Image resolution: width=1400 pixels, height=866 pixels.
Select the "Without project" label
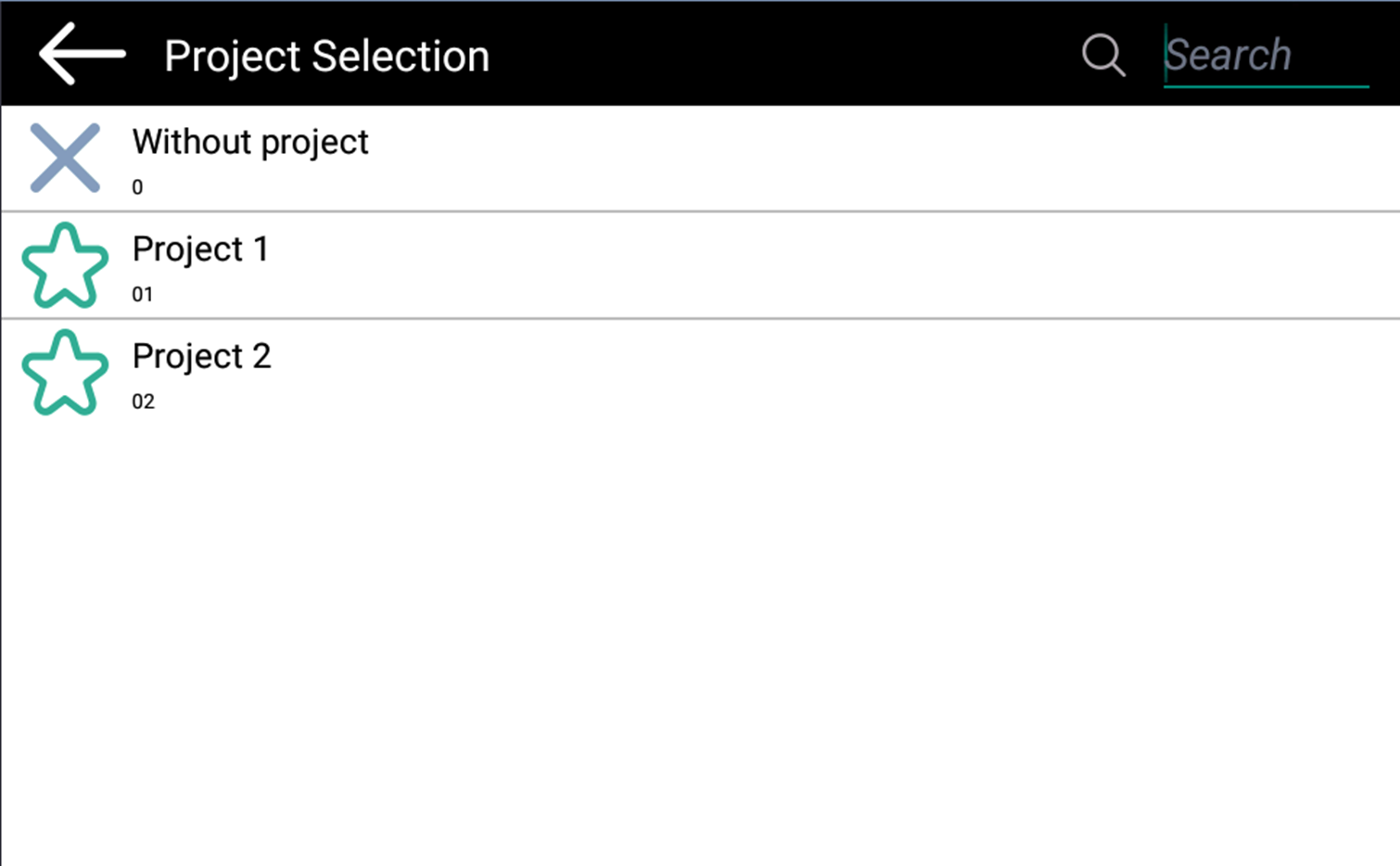click(250, 142)
